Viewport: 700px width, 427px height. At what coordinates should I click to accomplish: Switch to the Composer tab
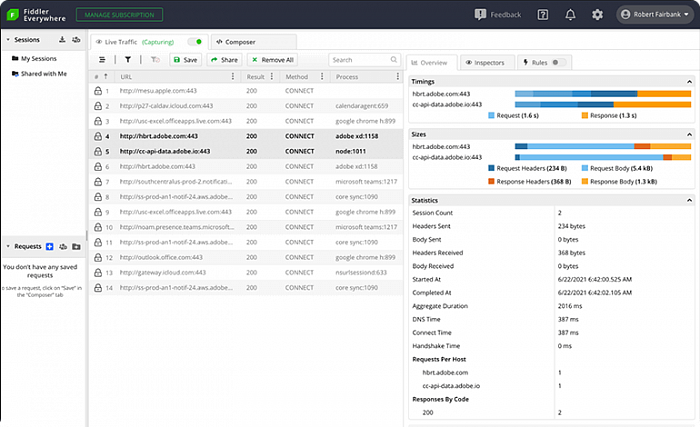(x=254, y=42)
